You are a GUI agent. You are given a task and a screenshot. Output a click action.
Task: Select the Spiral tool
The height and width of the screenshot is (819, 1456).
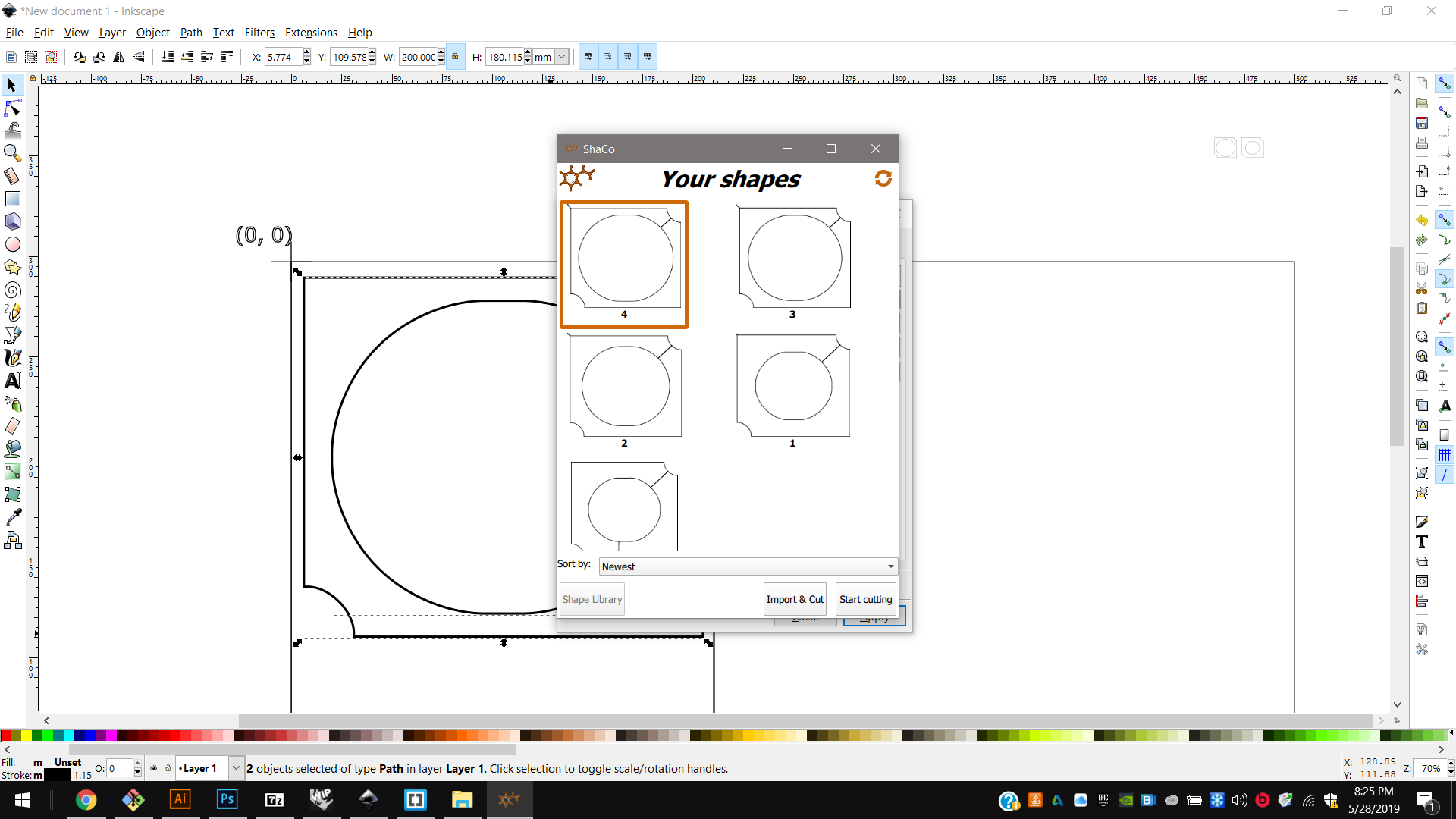[x=12, y=290]
